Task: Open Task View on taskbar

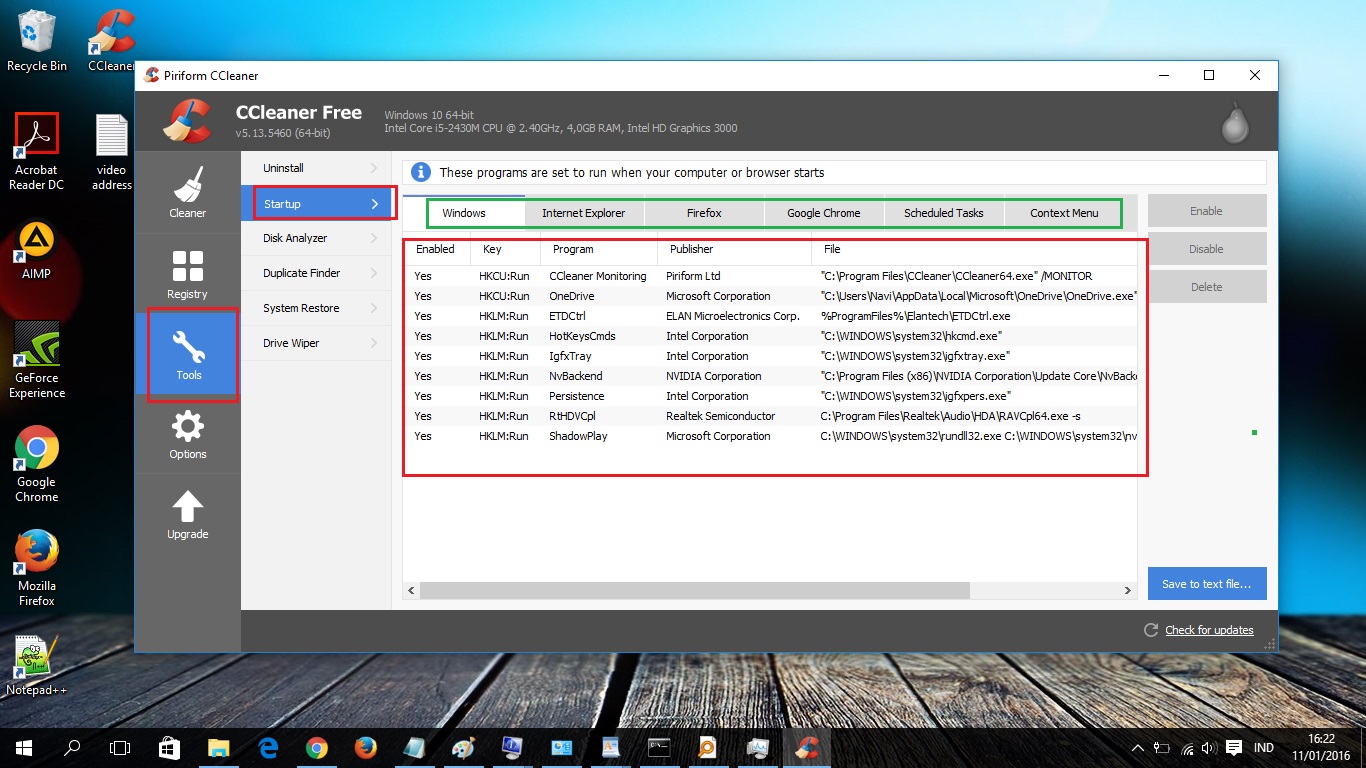Action: pyautogui.click(x=120, y=747)
